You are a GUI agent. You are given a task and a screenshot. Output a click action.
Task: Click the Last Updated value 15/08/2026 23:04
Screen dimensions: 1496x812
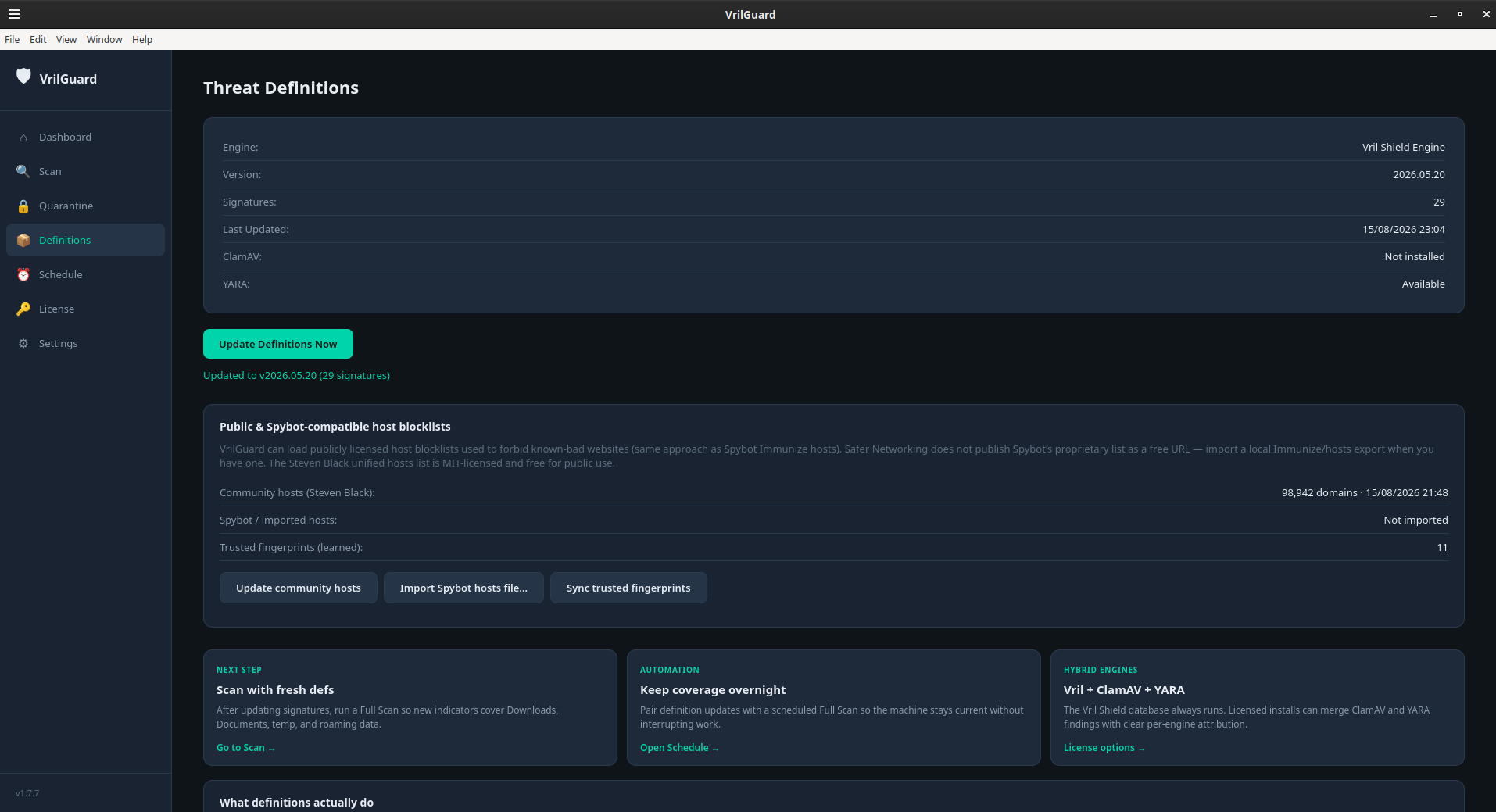1404,229
